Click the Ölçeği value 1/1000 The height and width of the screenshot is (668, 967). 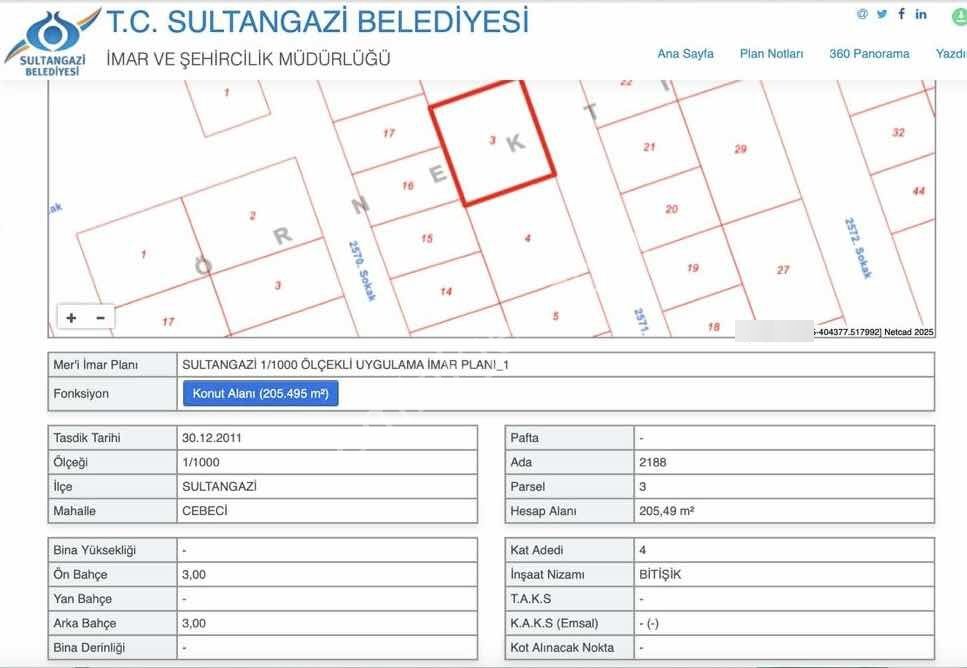click(200, 462)
